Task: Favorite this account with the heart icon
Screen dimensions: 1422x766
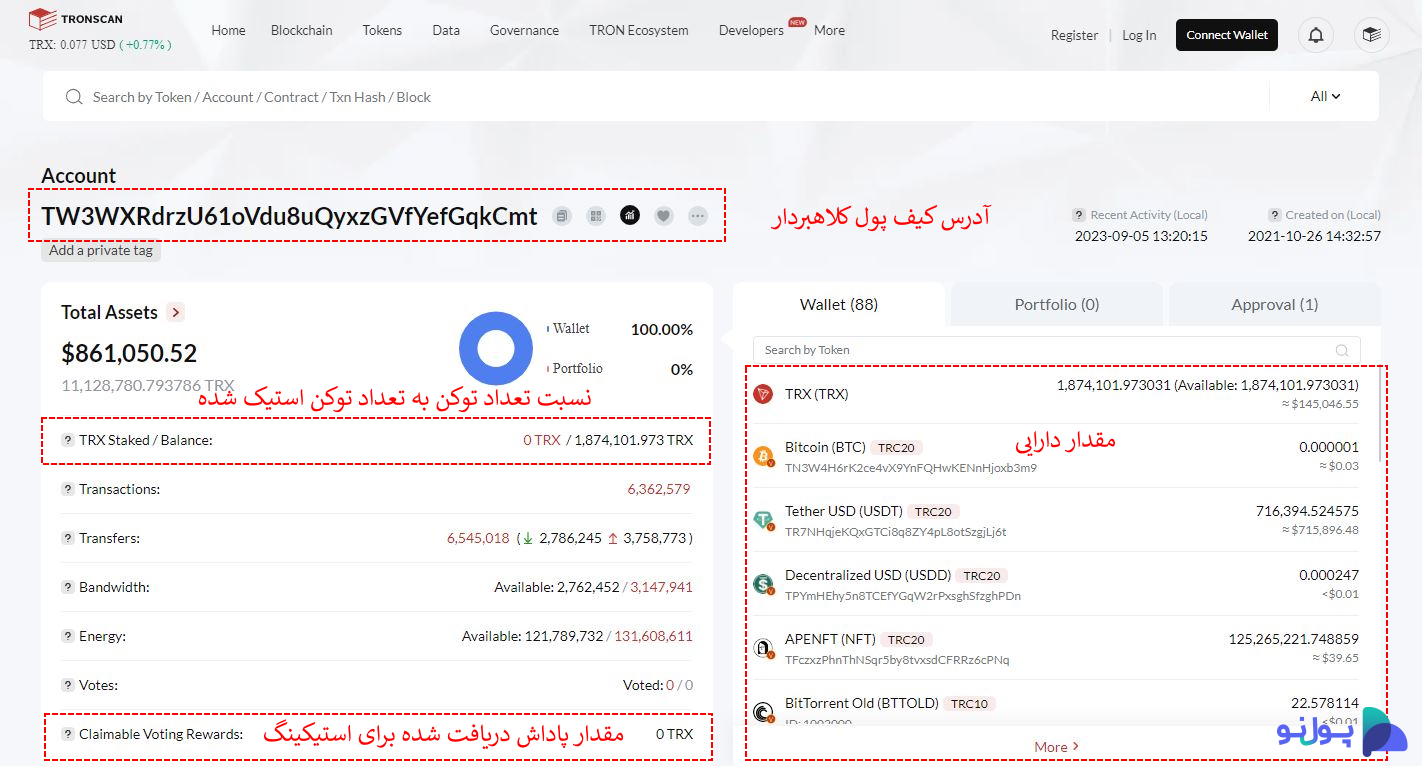Action: [663, 215]
